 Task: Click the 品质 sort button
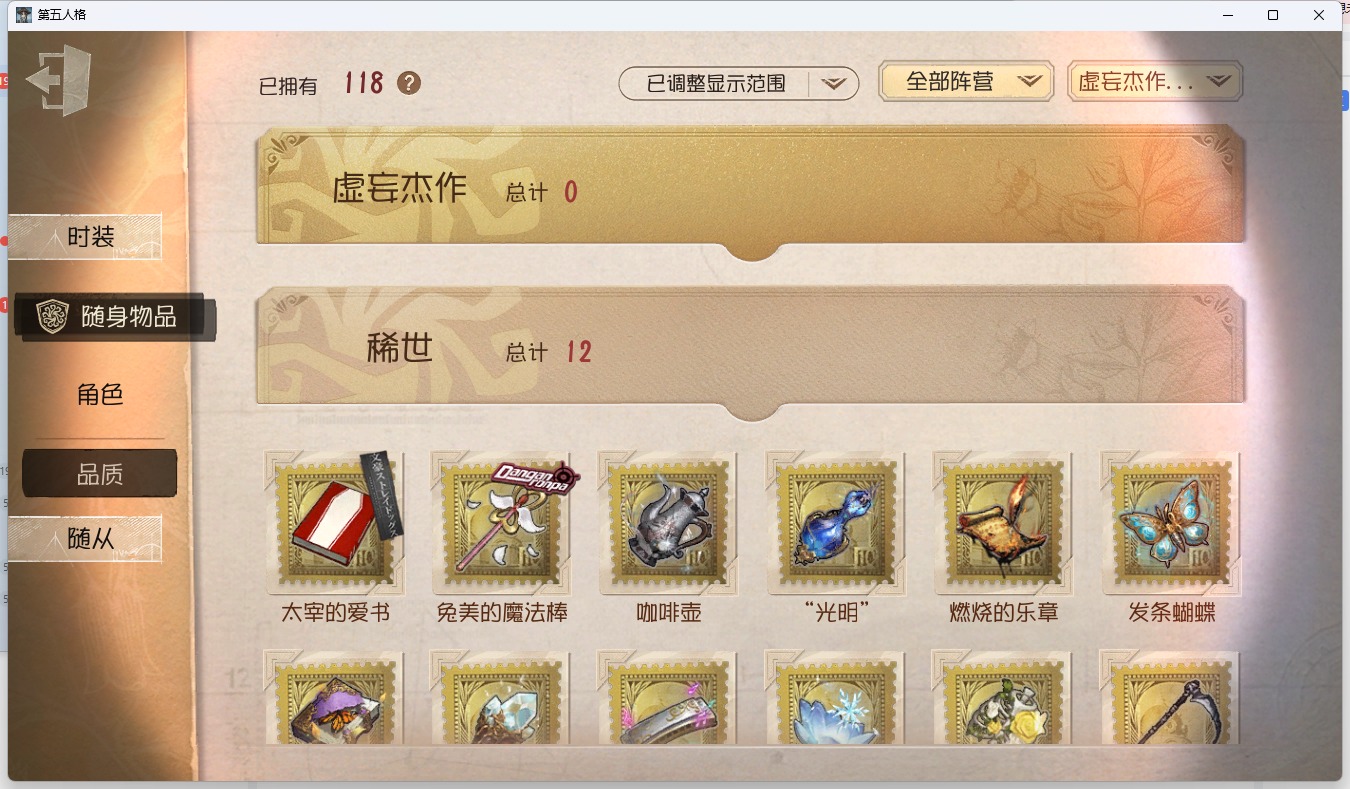click(x=100, y=474)
